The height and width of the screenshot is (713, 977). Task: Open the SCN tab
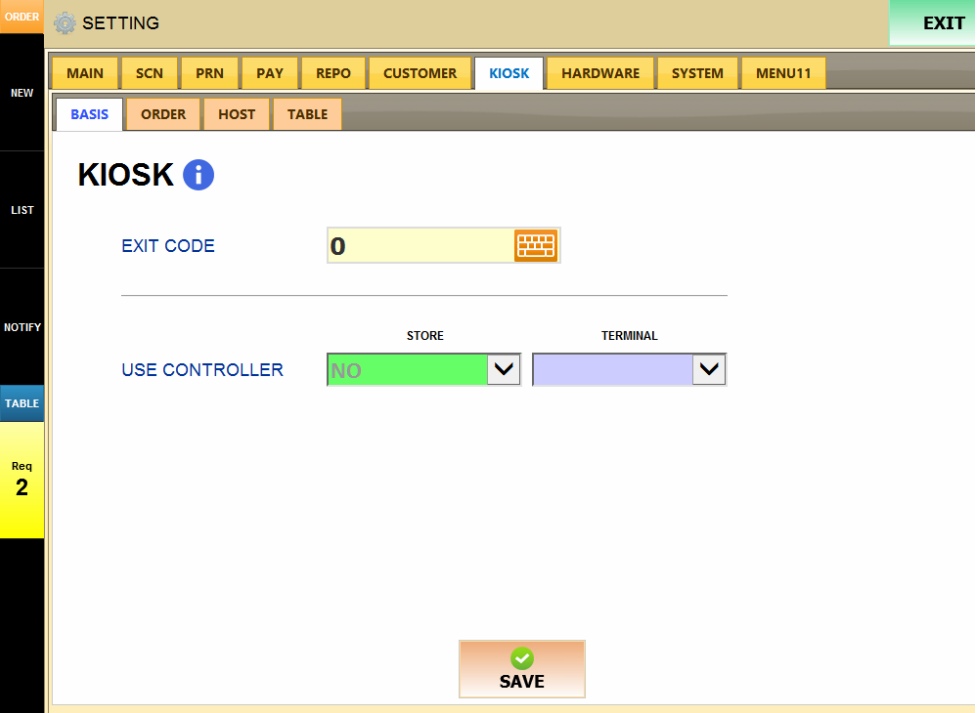(x=149, y=73)
